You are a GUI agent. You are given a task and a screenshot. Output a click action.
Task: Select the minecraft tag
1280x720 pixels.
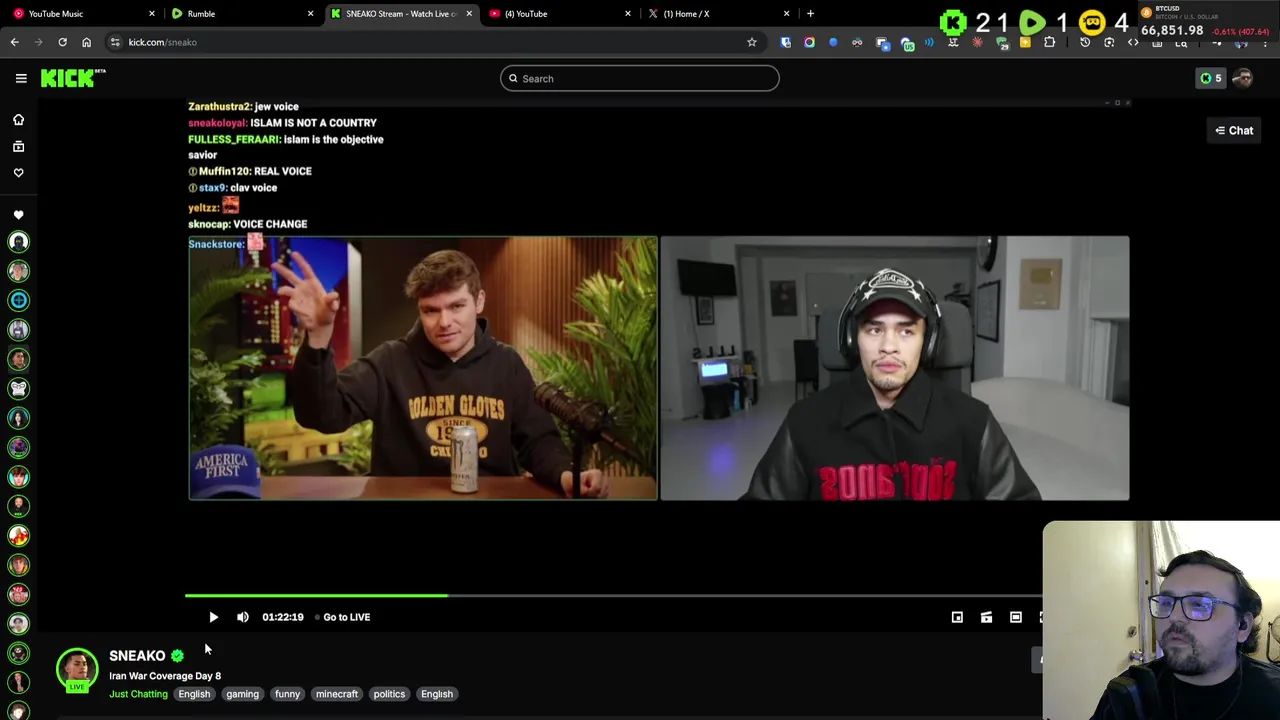tap(336, 694)
